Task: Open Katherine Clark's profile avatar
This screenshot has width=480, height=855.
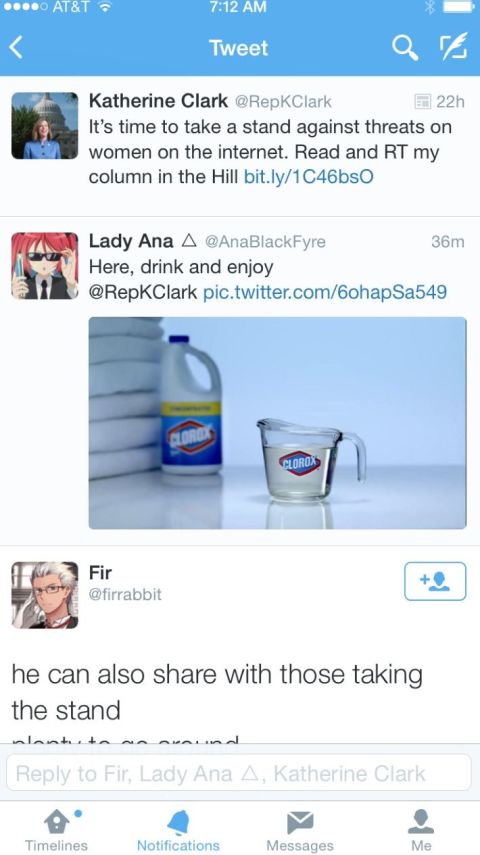Action: (45, 125)
